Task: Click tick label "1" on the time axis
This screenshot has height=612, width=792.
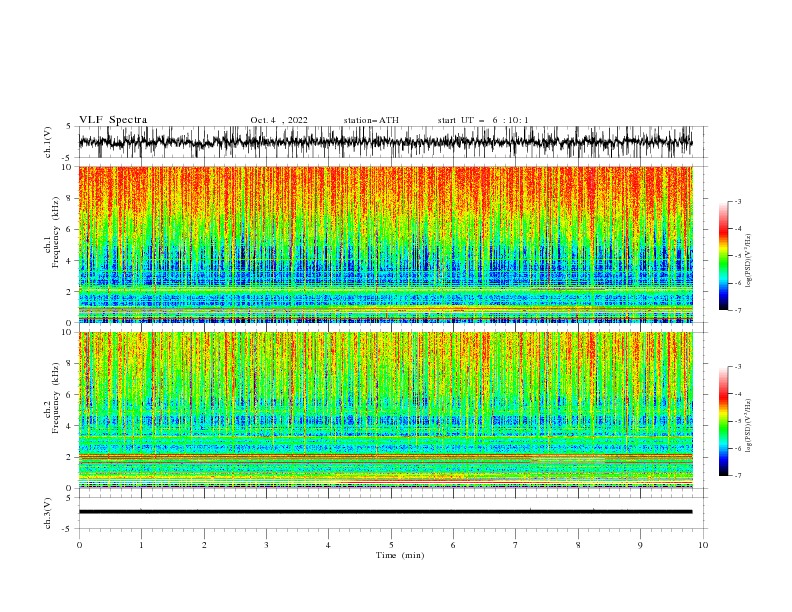Action: tap(141, 545)
